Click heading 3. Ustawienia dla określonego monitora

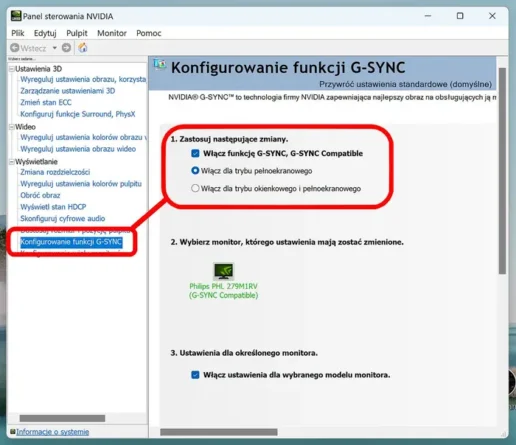click(x=244, y=353)
